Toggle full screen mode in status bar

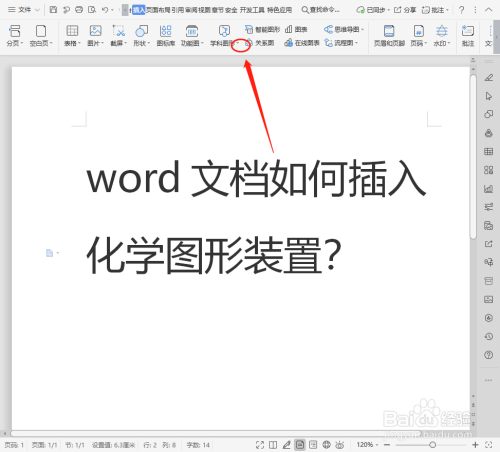(x=260, y=445)
